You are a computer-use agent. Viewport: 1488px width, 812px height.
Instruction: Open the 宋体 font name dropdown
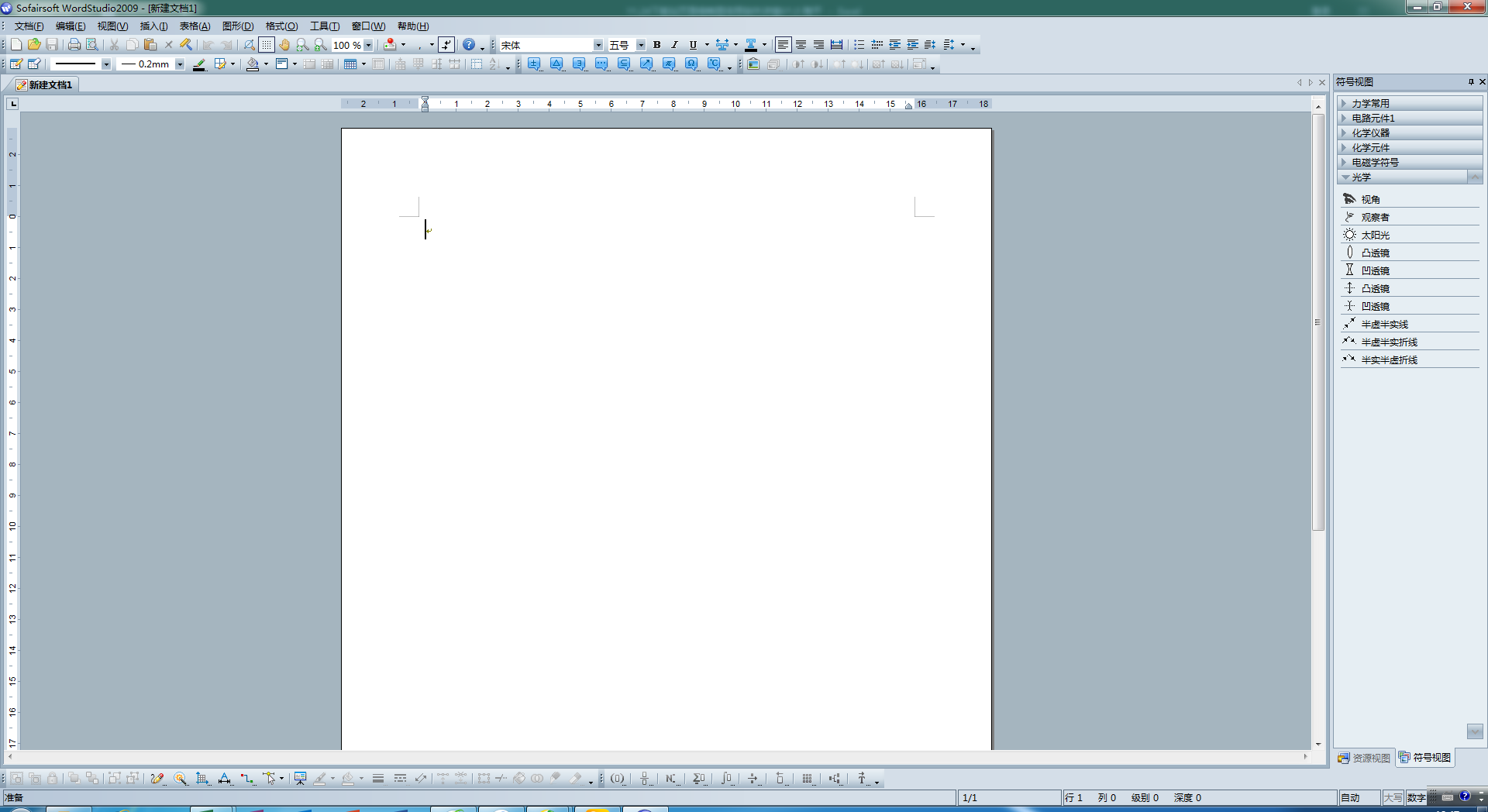[x=598, y=45]
